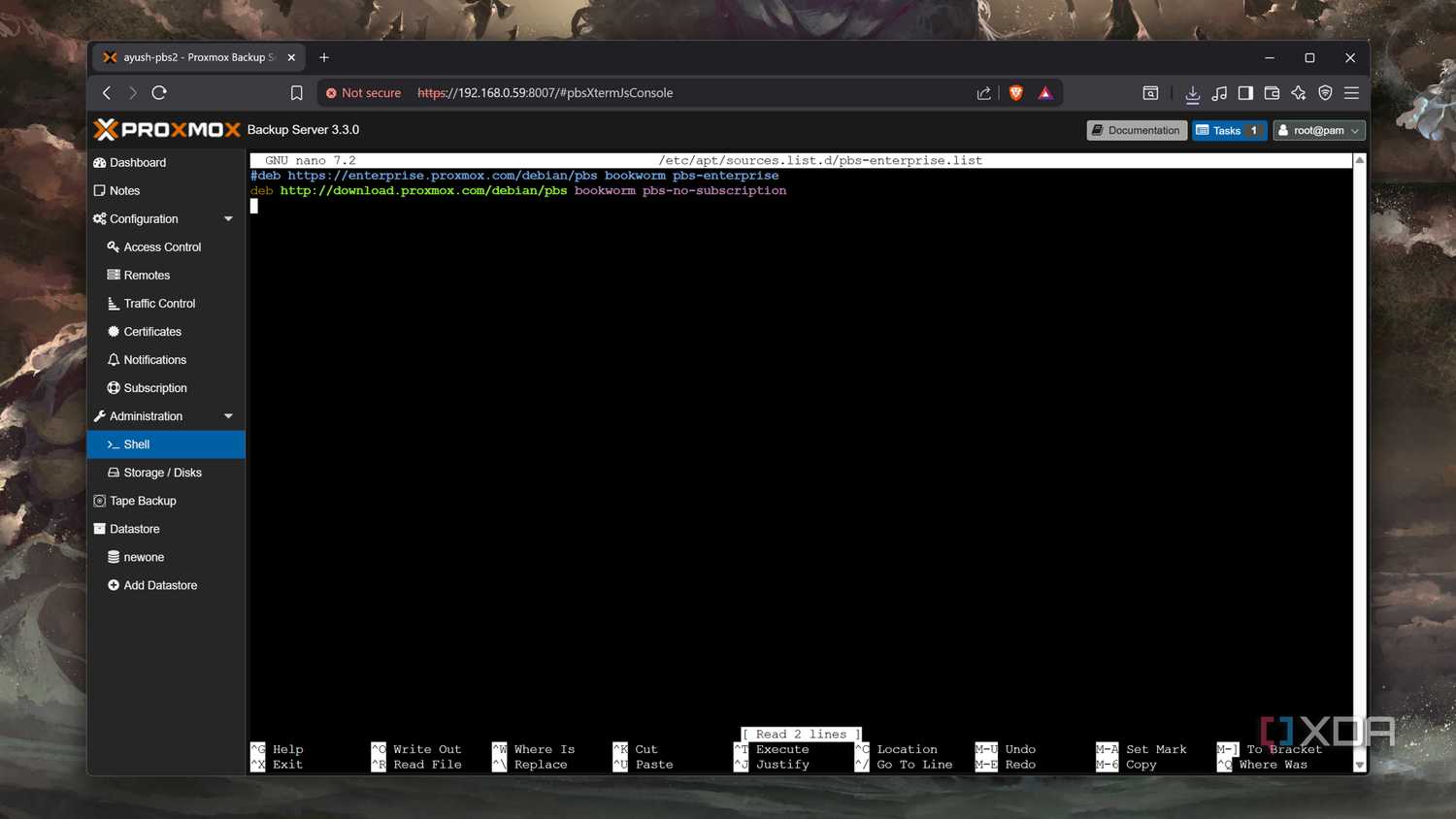
Task: Open the Tasks button in header
Action: (x=1229, y=130)
